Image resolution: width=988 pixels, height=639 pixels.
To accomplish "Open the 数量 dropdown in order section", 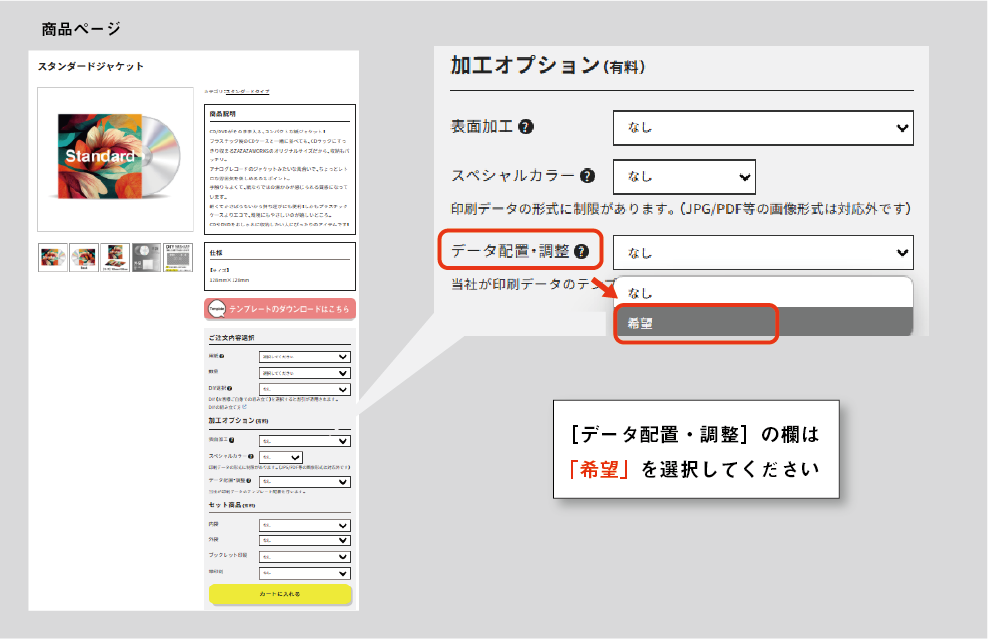I will click(304, 372).
